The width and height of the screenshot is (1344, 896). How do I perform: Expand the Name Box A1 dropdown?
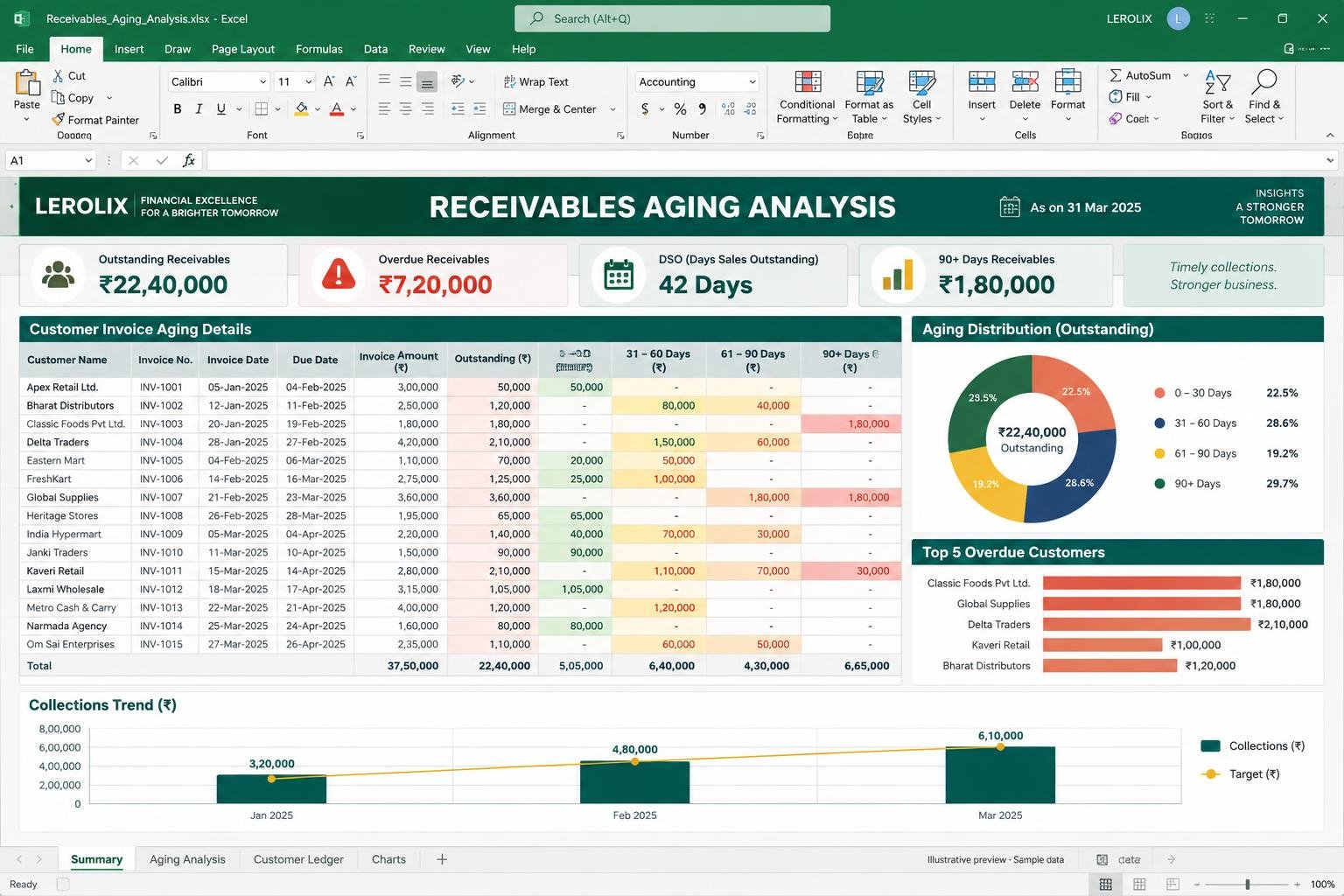[88, 160]
